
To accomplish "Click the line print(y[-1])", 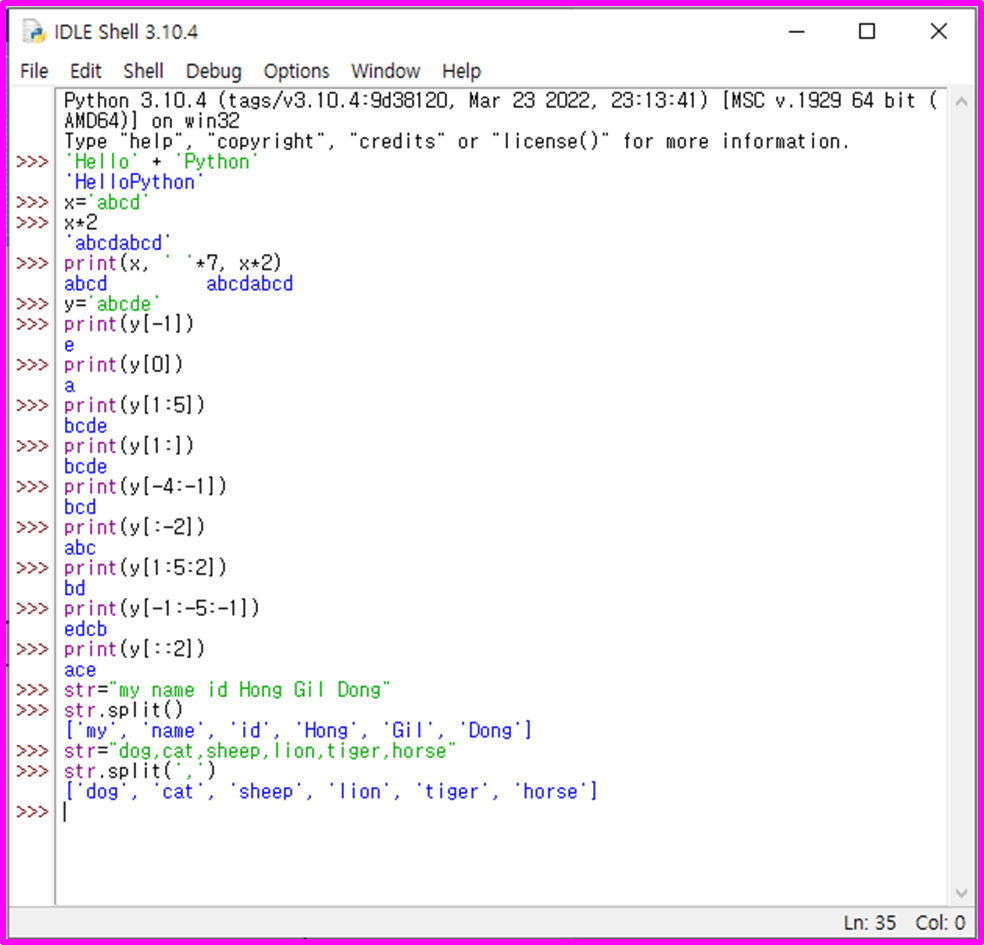I will click(x=129, y=324).
